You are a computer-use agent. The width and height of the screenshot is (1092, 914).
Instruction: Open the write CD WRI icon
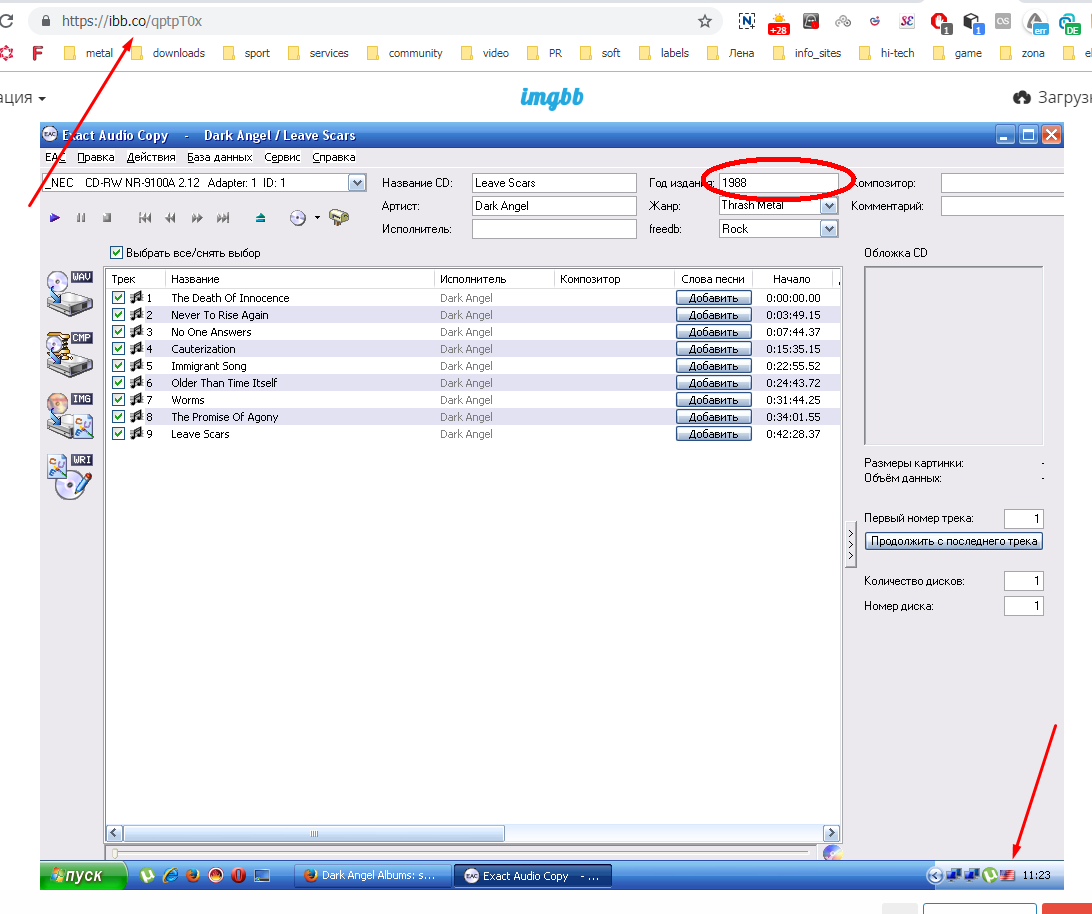point(70,477)
